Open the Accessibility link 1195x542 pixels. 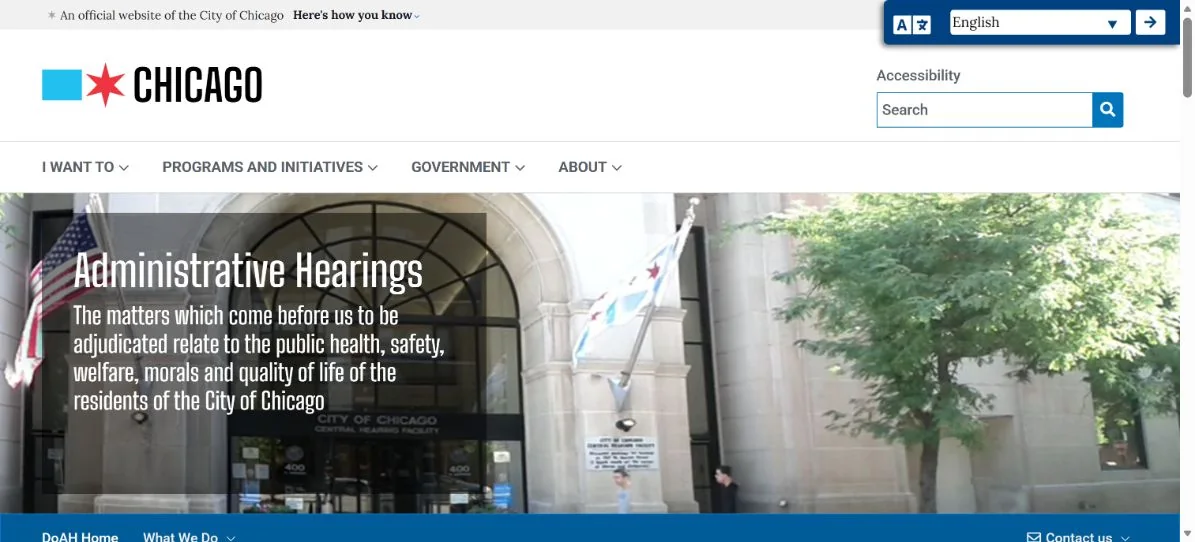tap(918, 75)
